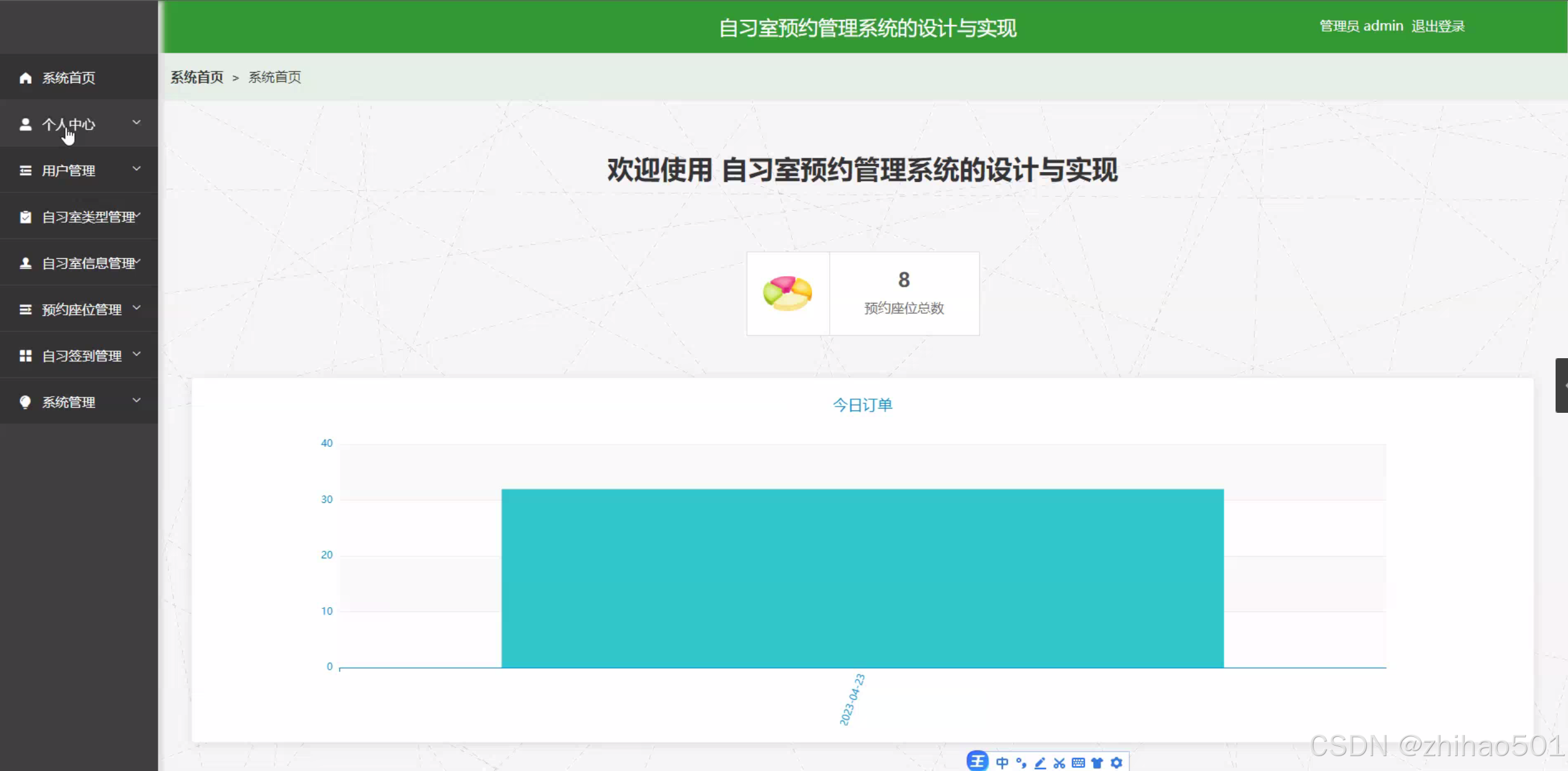1568x771 pixels.
Task: Click the IME handwriting pen icon
Action: click(1040, 763)
